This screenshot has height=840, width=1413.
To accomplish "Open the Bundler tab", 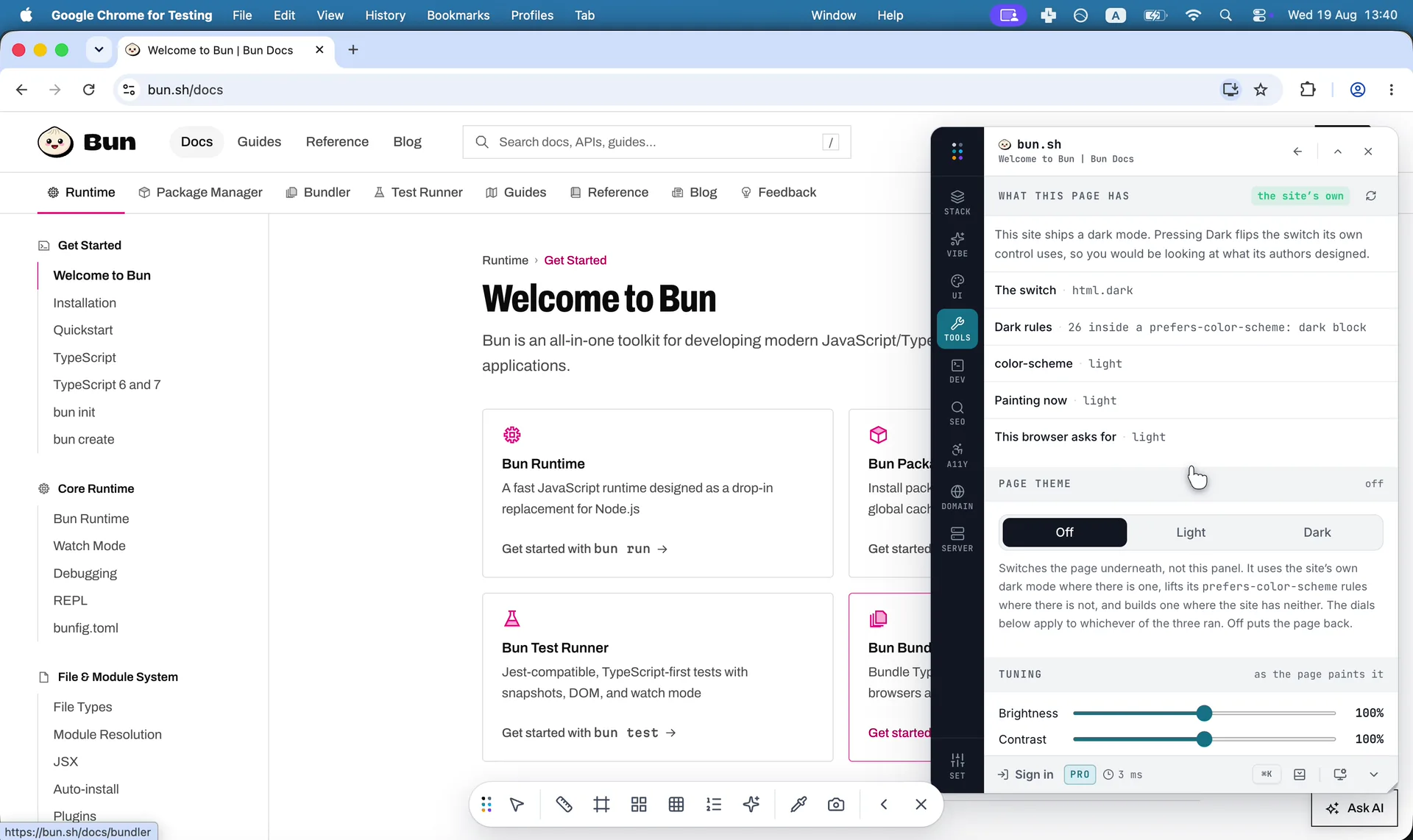I will 318,193.
